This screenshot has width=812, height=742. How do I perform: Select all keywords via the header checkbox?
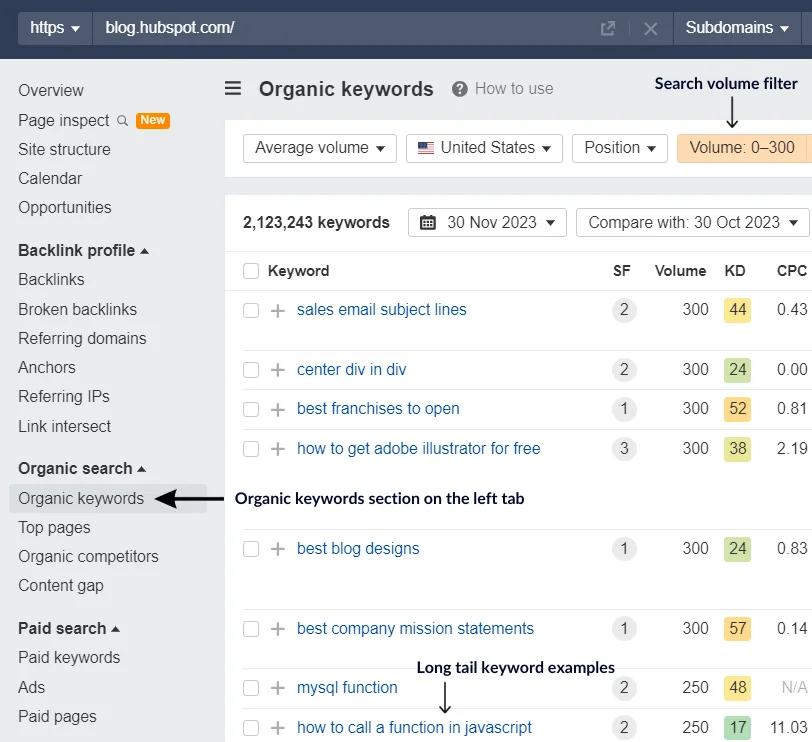pos(250,270)
